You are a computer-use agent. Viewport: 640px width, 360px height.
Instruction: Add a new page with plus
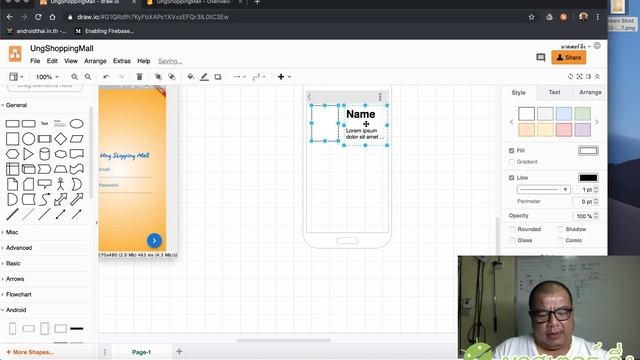point(179,351)
